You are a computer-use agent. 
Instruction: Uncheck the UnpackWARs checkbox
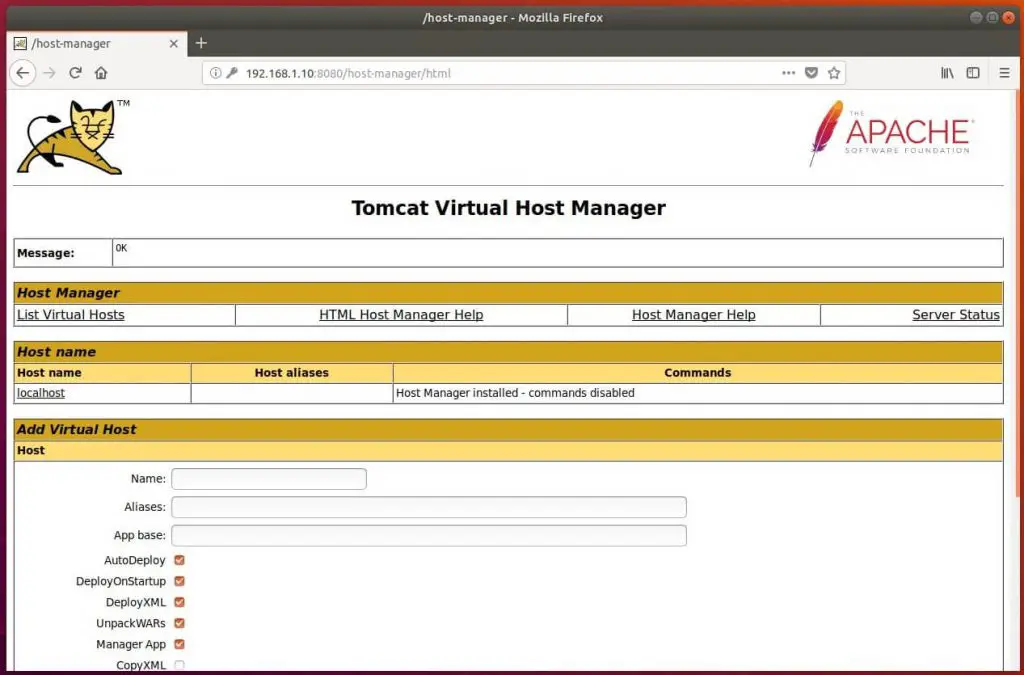tap(180, 623)
